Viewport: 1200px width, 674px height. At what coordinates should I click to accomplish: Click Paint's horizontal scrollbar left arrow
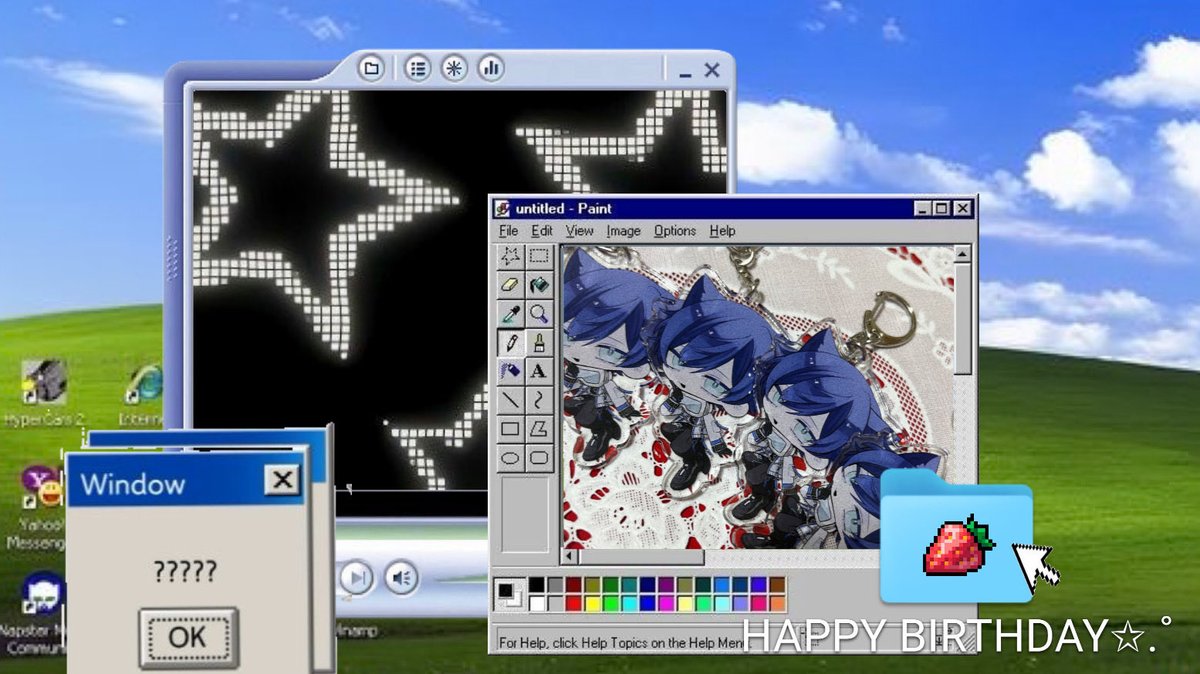pyautogui.click(x=571, y=557)
